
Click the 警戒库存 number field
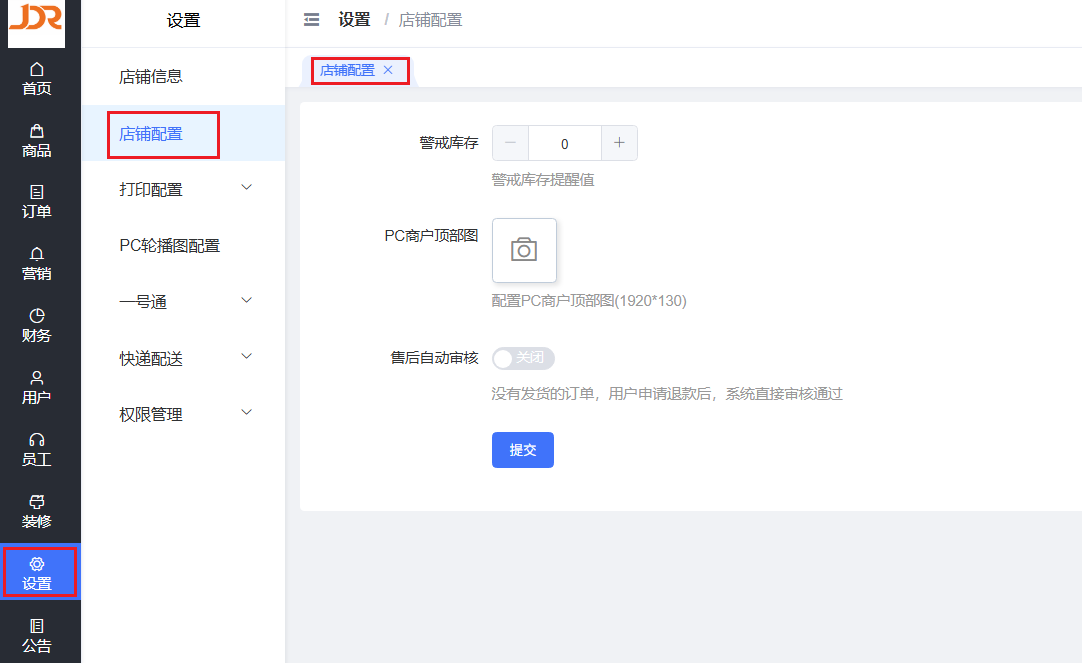click(x=564, y=144)
